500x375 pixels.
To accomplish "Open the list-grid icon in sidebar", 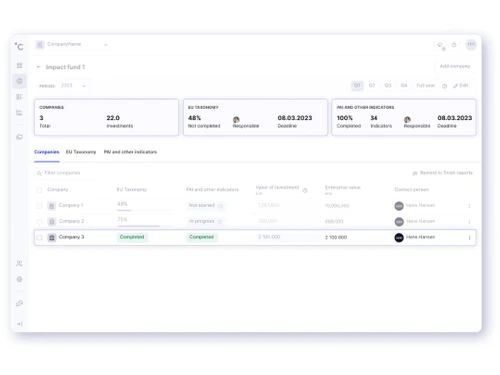I will [x=19, y=97].
